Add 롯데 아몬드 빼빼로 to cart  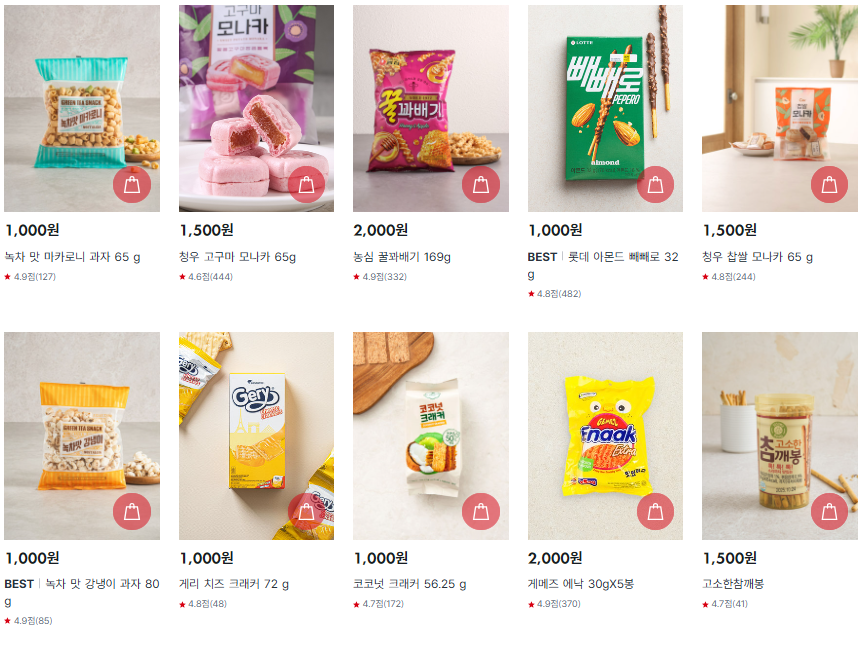[655, 184]
